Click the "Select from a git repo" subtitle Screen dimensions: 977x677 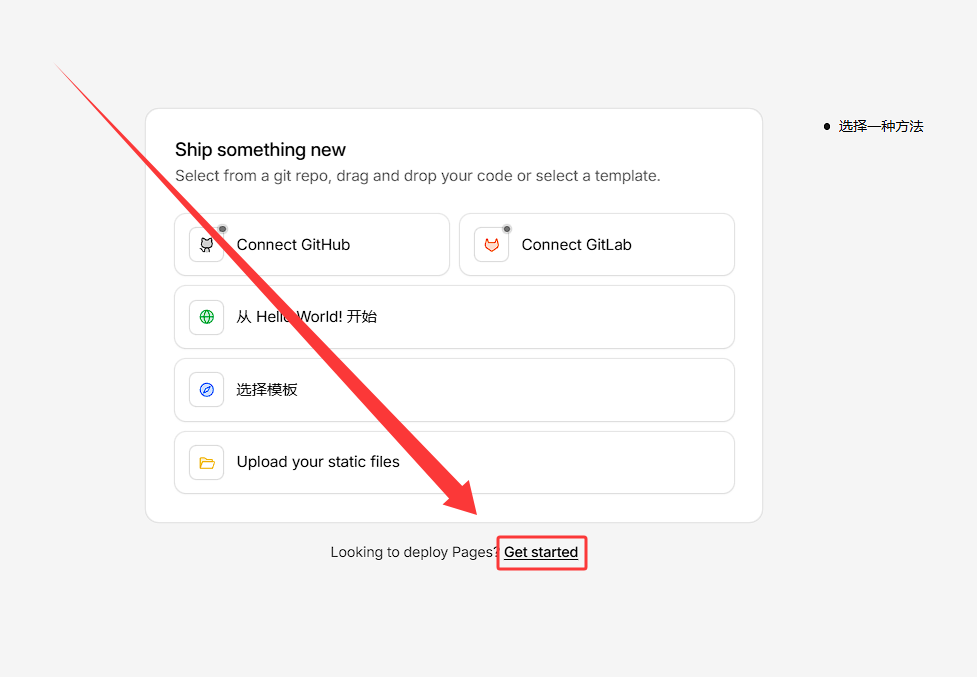coord(417,176)
